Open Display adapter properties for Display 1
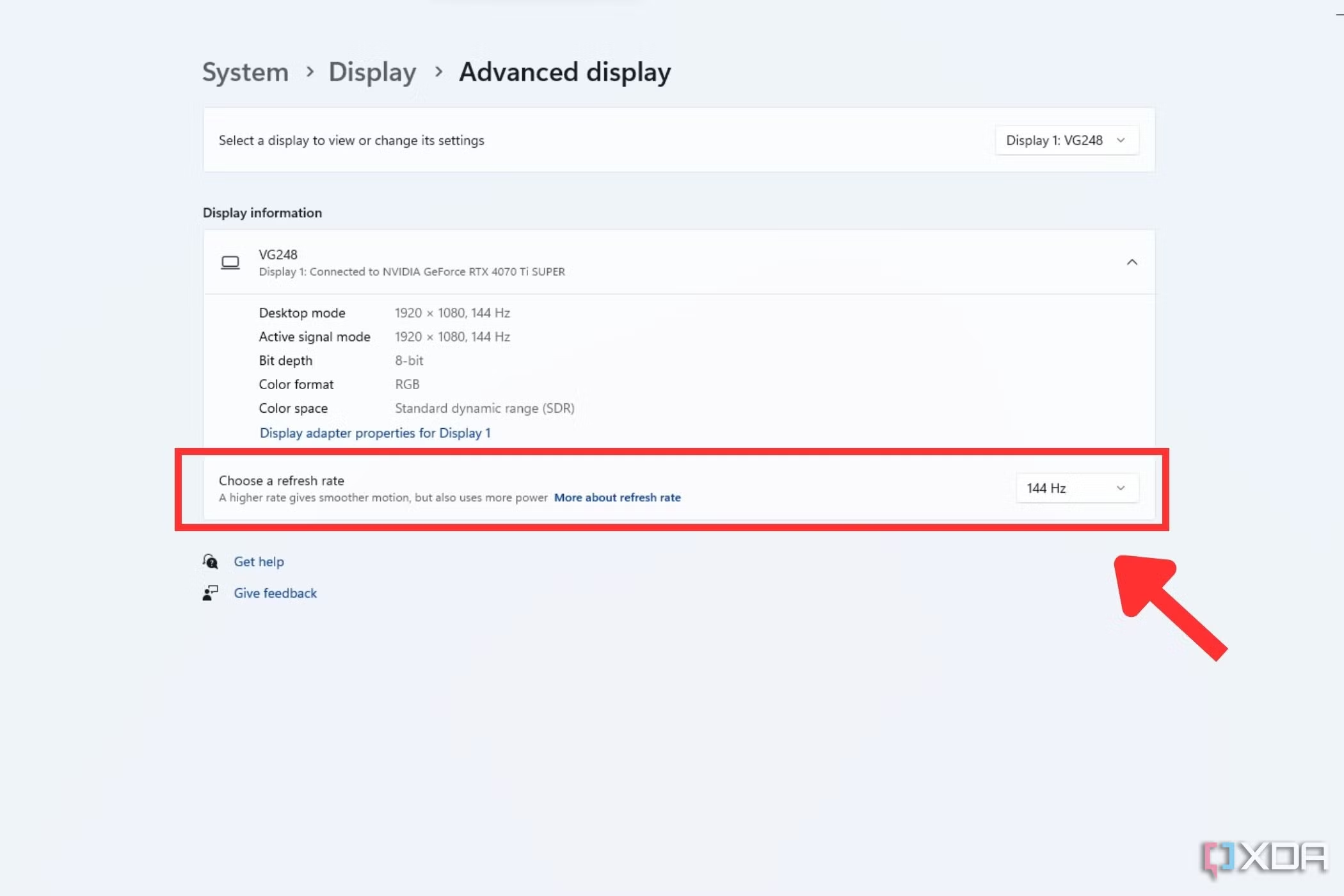1344x896 pixels. (x=375, y=433)
